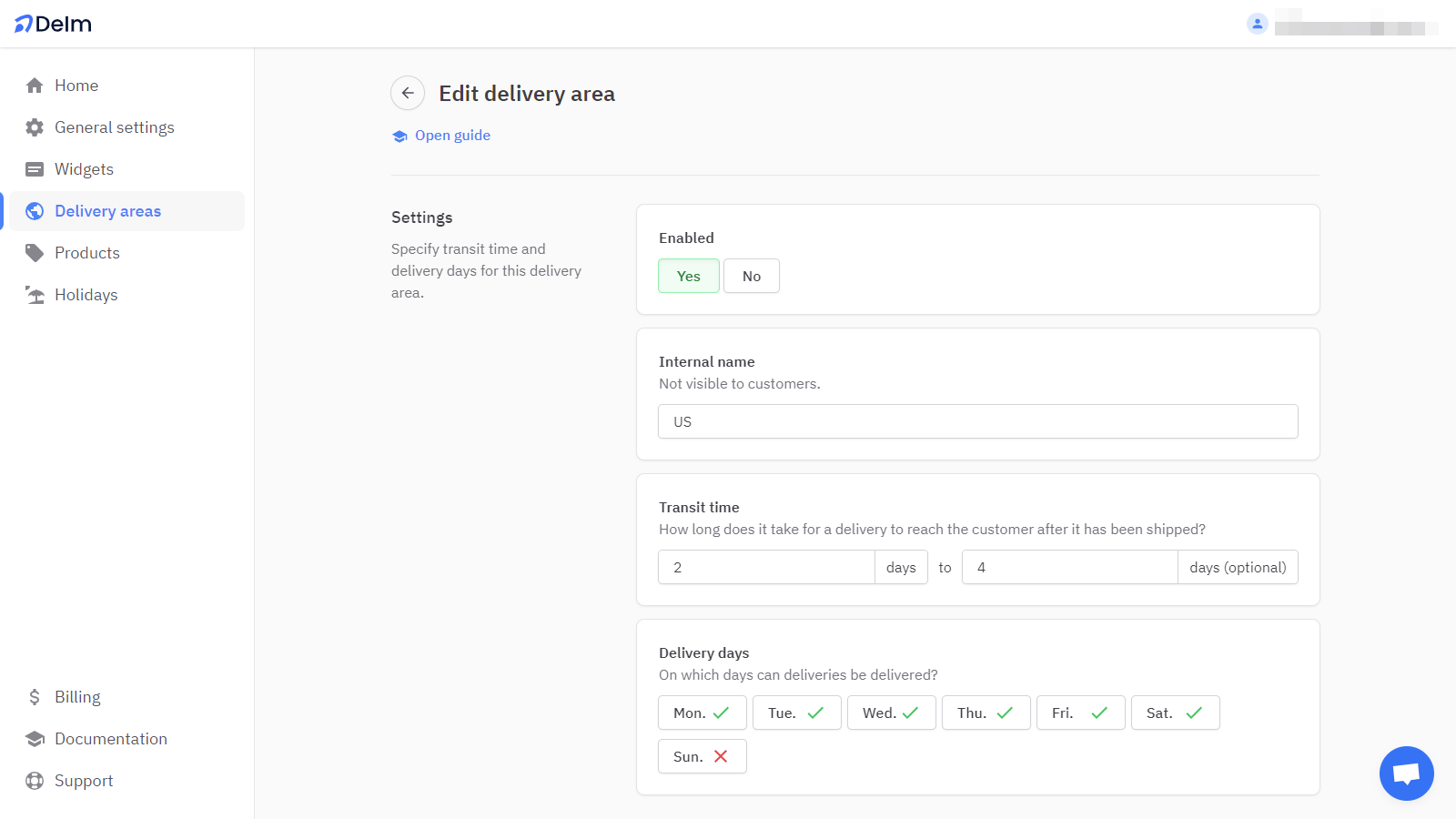Click the Internal name field containing US
The image size is (1456, 819).
click(x=977, y=420)
